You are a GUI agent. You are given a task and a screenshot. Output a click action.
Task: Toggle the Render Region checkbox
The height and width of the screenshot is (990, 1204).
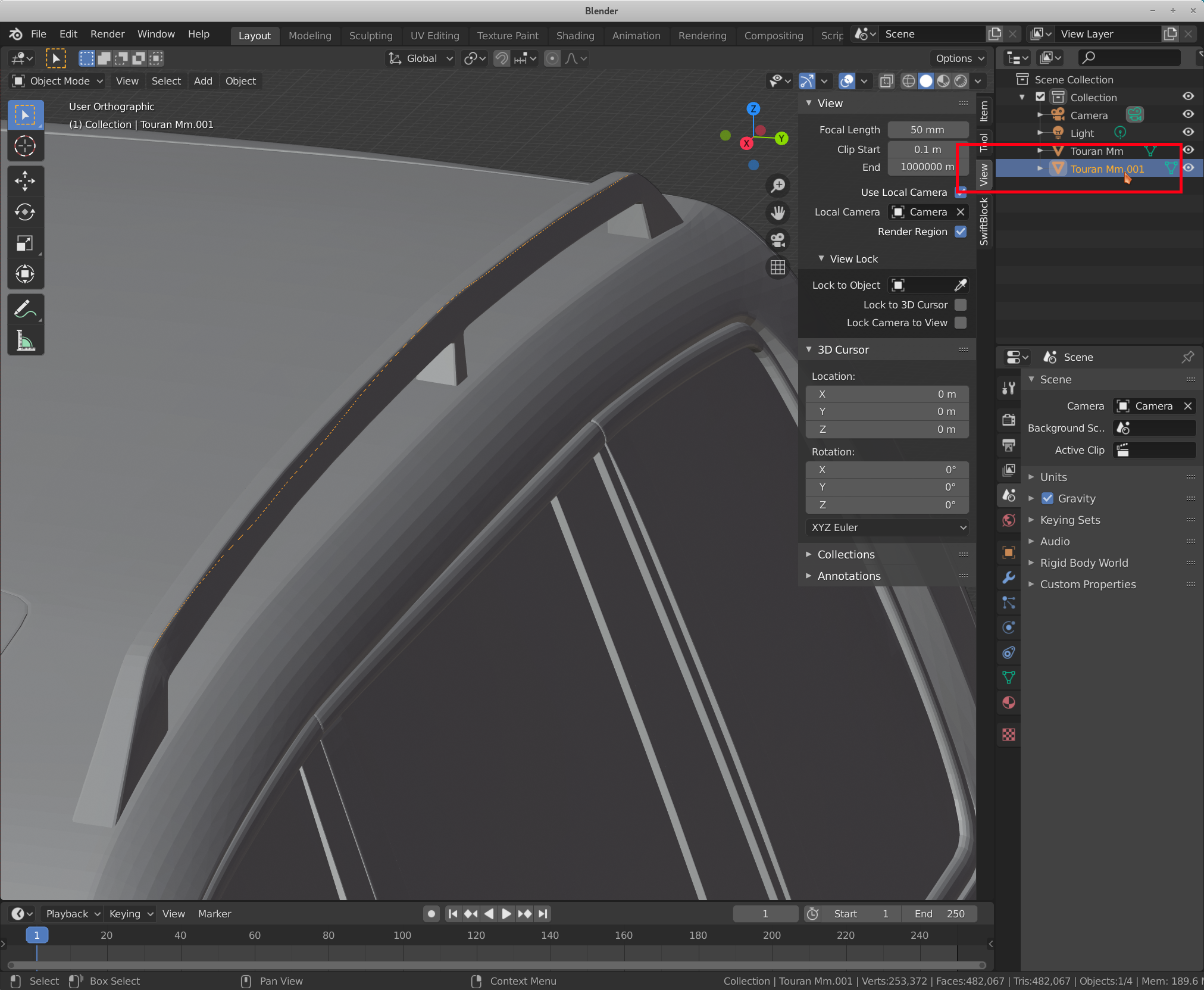(x=961, y=232)
